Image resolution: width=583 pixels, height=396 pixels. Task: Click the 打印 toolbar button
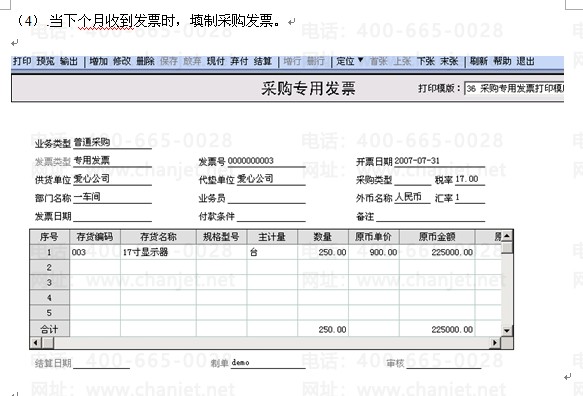click(22, 61)
